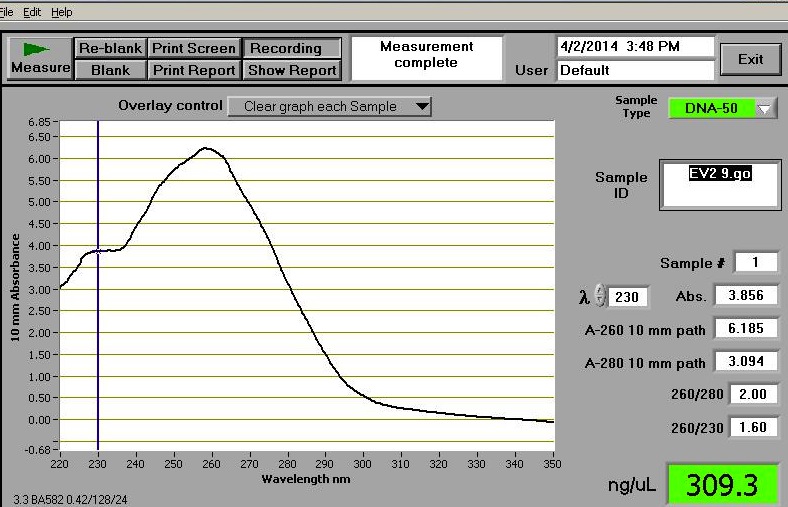Select the Sample ID text box
Screen dimensions: 788x507
[x=719, y=184]
